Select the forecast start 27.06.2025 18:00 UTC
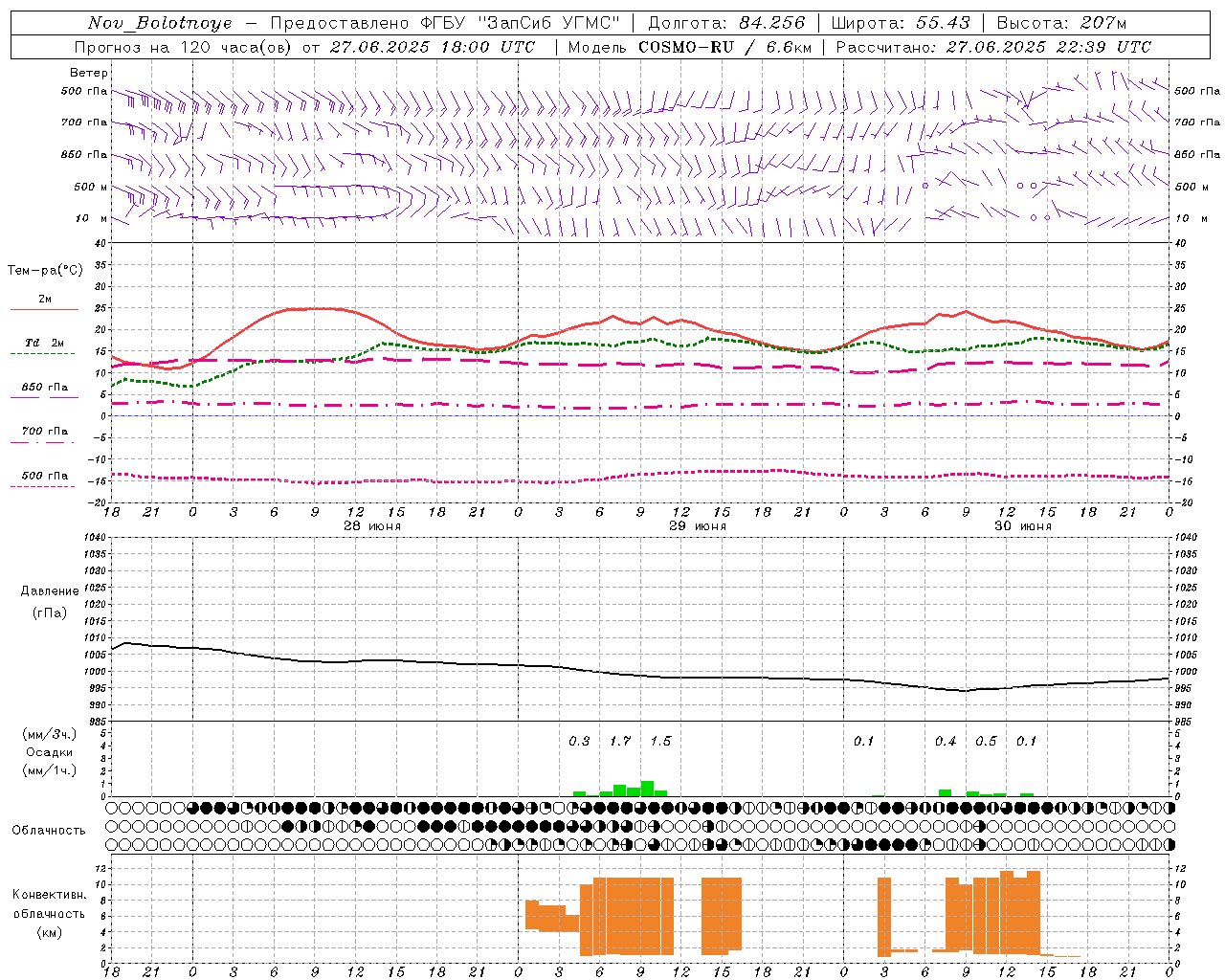 [x=433, y=47]
